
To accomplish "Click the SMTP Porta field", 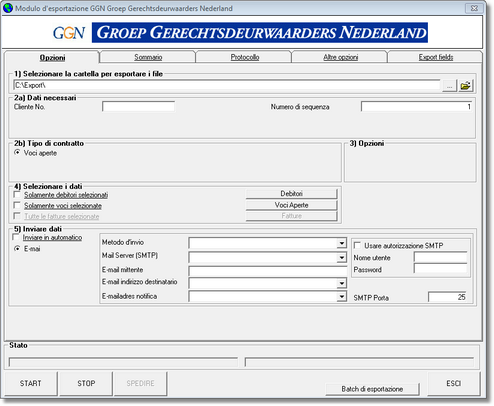I will tap(447, 297).
